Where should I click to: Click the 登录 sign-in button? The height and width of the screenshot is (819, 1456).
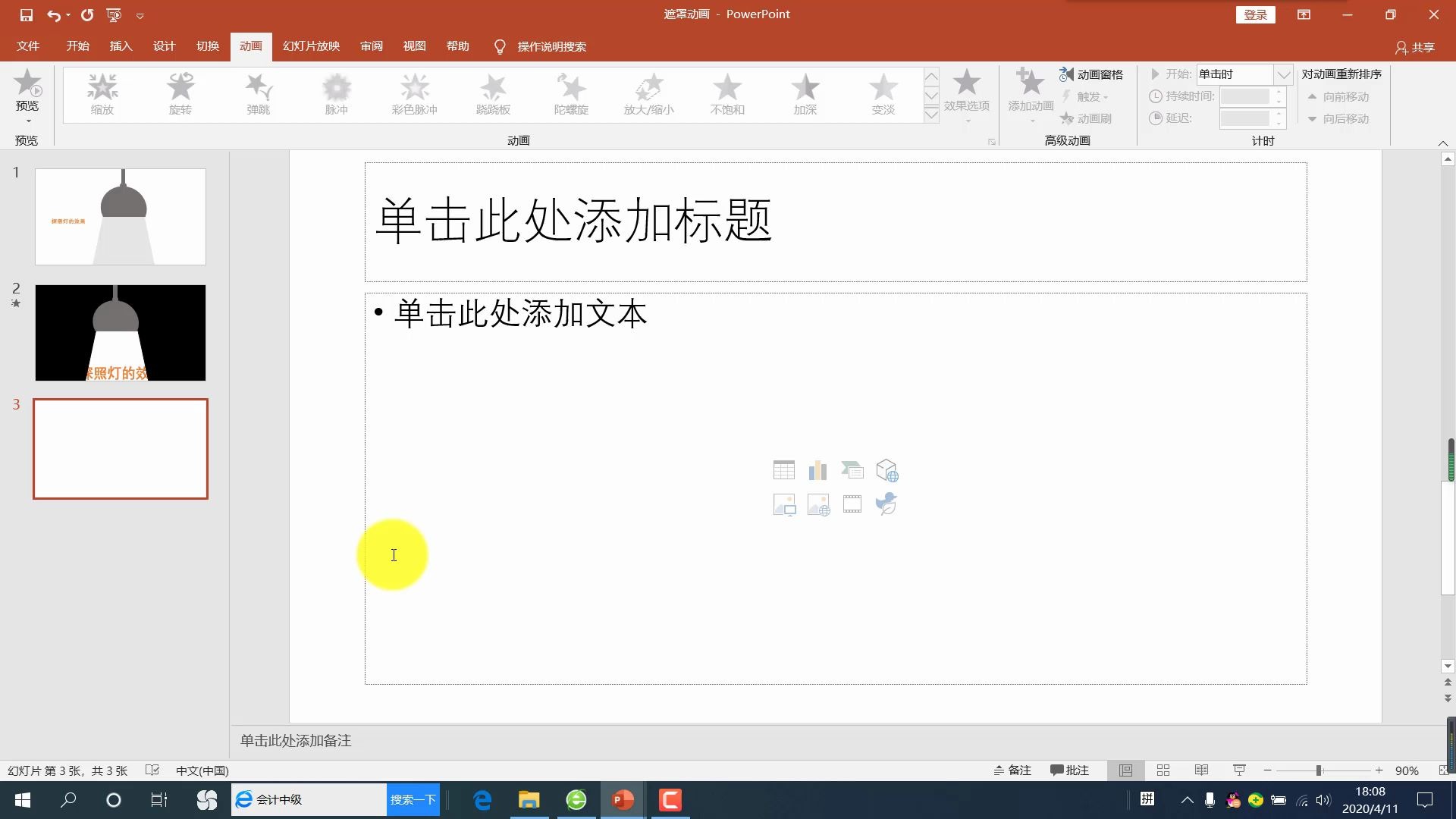point(1255,14)
